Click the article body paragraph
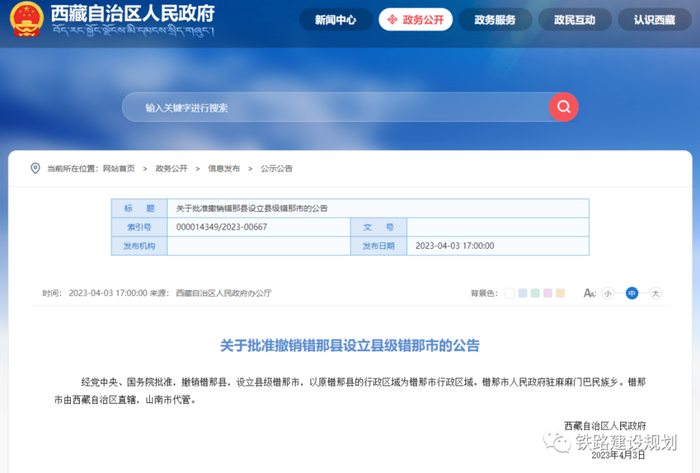The height and width of the screenshot is (473, 700). 350,391
